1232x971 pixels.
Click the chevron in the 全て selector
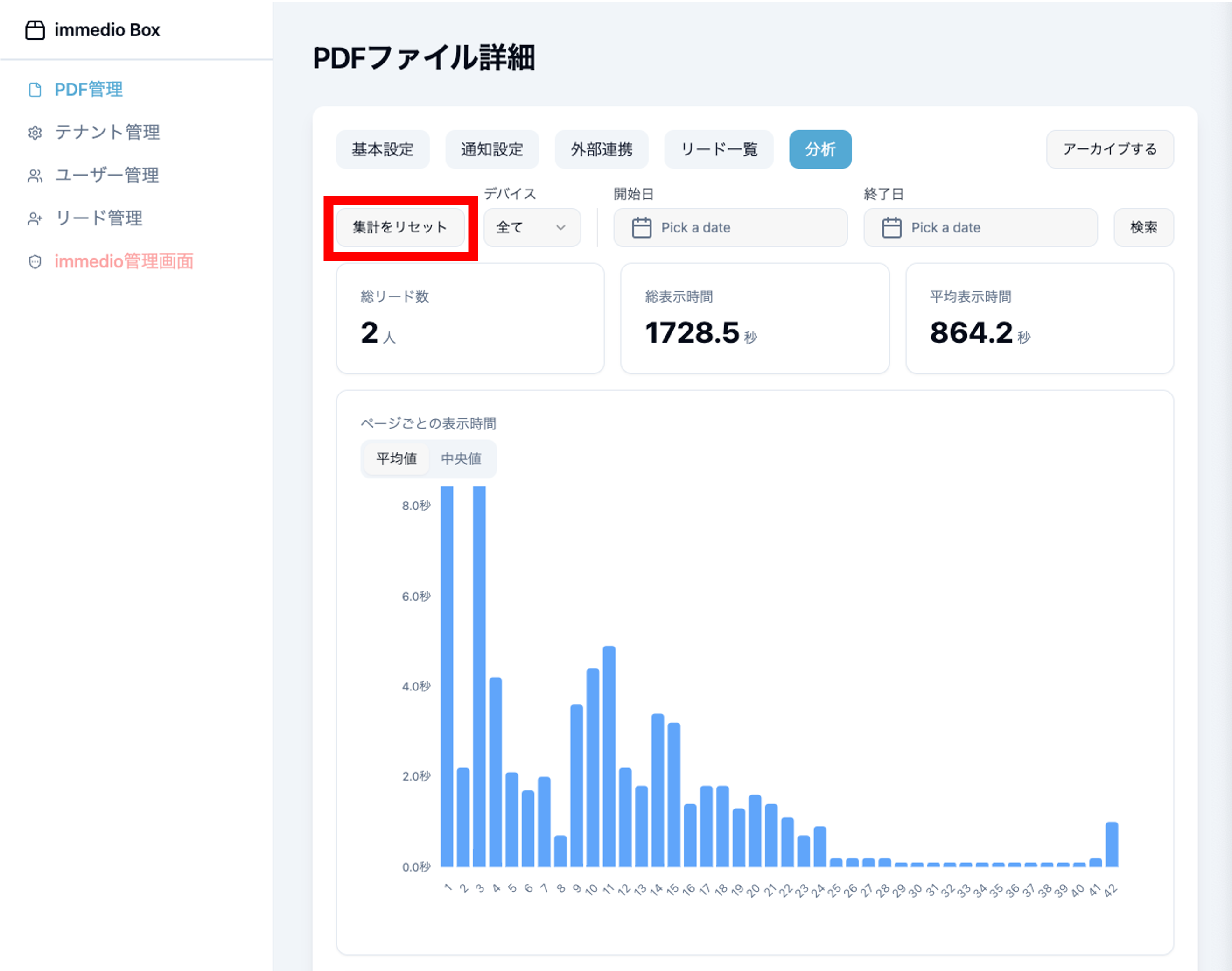click(561, 227)
